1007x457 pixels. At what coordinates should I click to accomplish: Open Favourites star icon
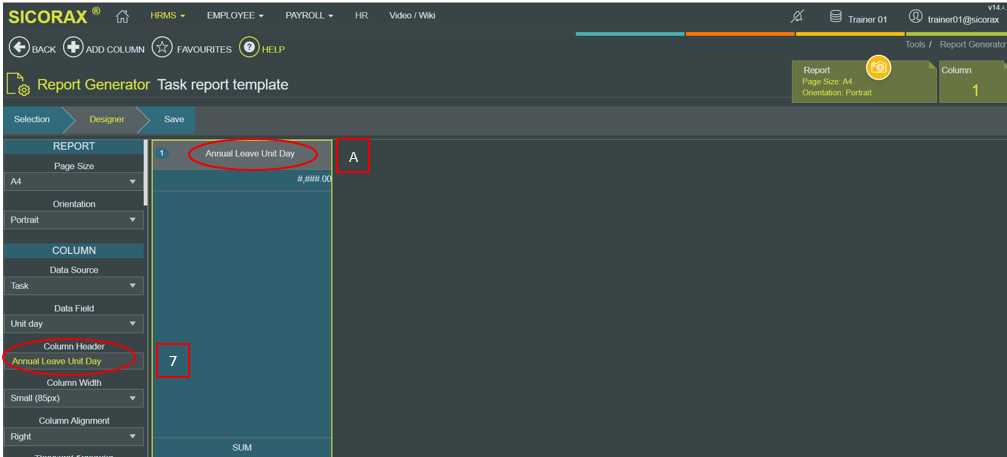[x=162, y=48]
